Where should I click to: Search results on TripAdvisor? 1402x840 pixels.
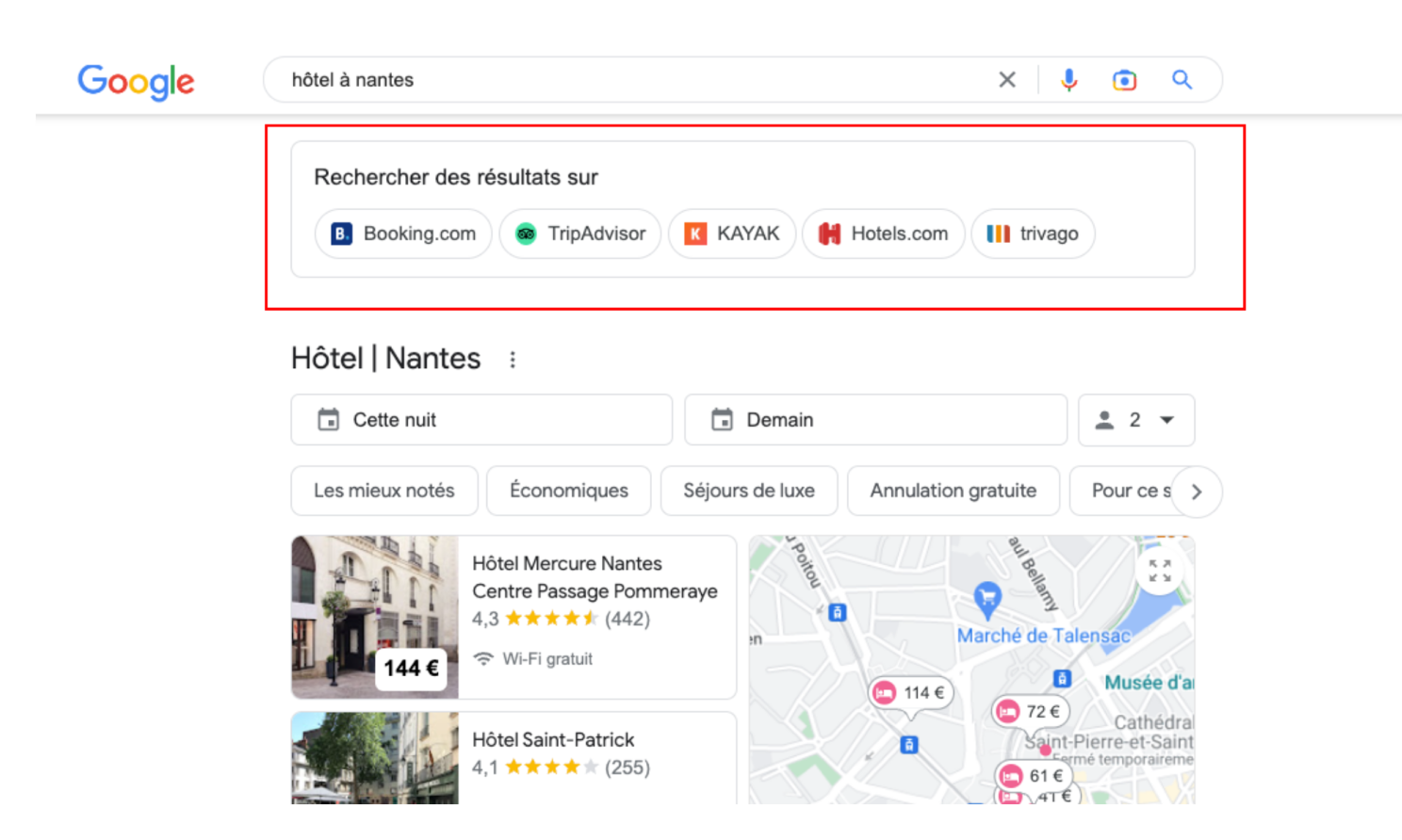click(x=580, y=234)
